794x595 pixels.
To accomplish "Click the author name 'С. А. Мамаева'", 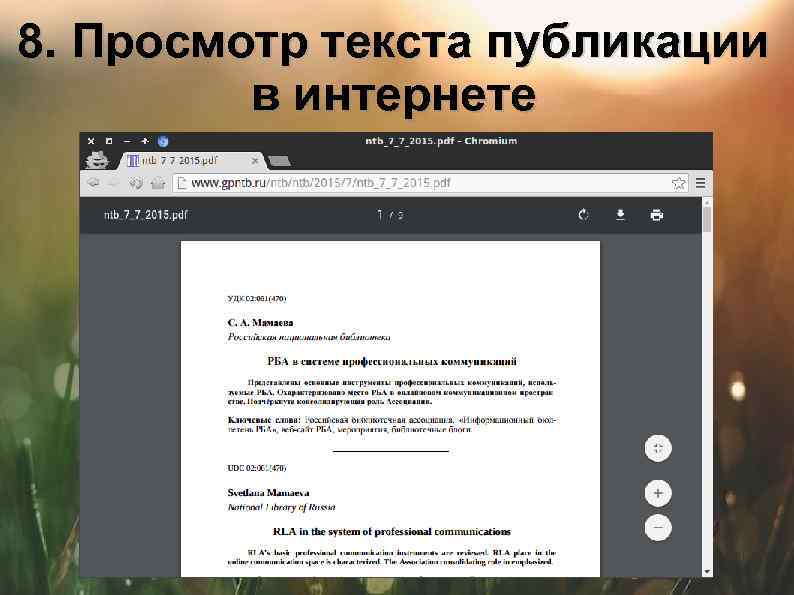I will pos(260,323).
